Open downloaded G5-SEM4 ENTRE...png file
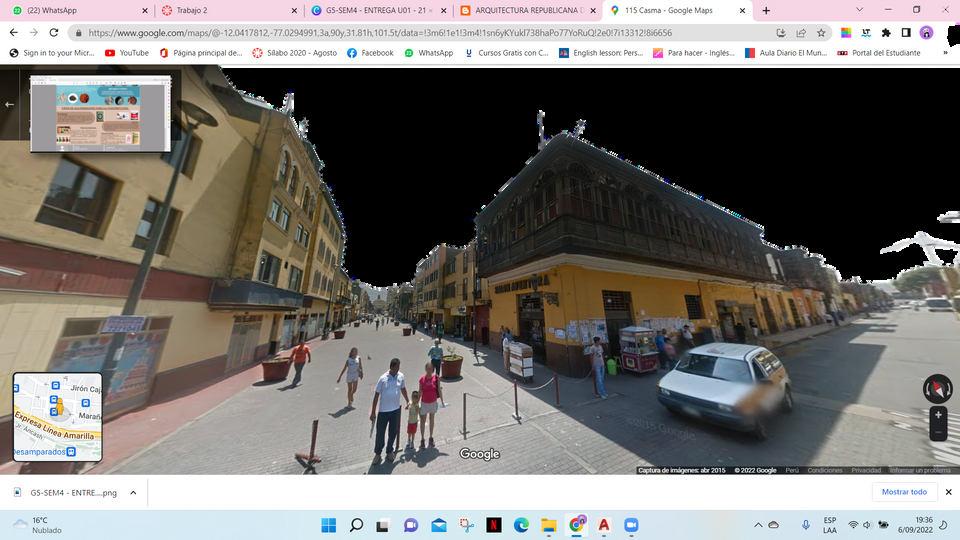Image resolution: width=960 pixels, height=540 pixels. [x=65, y=492]
